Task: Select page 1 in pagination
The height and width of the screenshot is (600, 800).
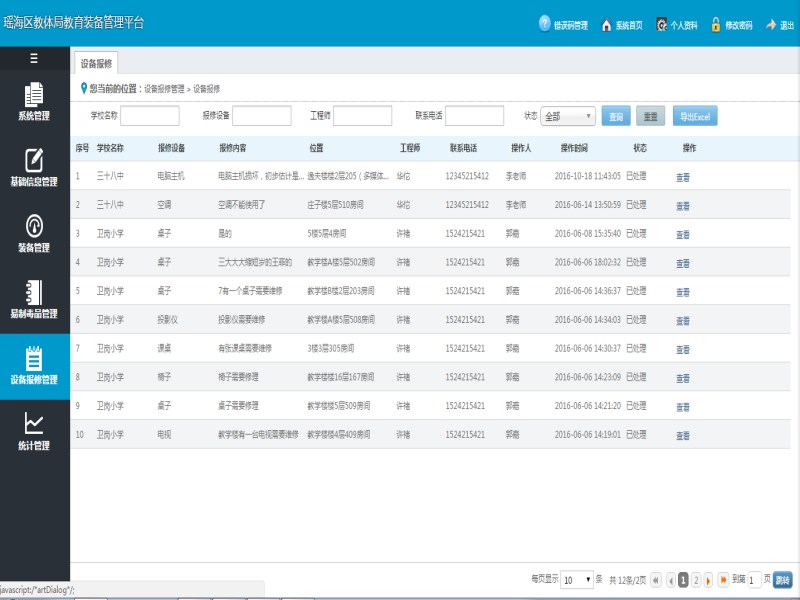Action: (683, 580)
